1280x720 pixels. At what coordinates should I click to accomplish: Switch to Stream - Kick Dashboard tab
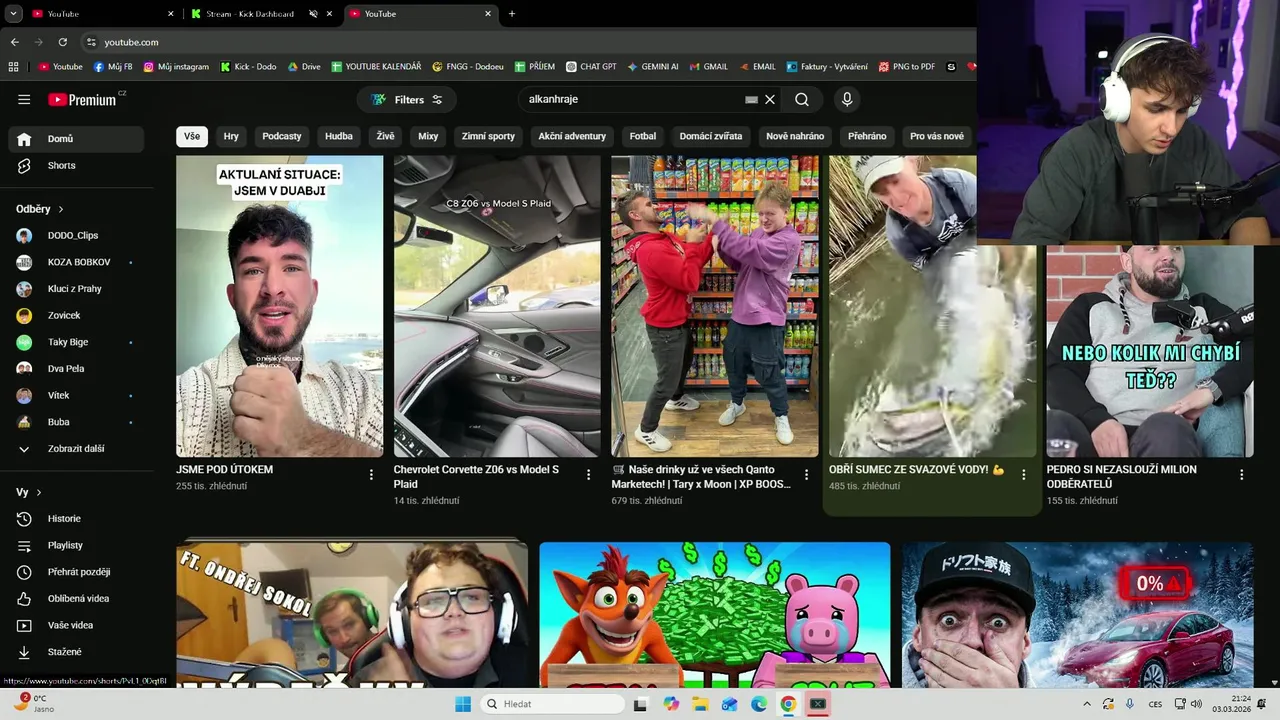(250, 14)
